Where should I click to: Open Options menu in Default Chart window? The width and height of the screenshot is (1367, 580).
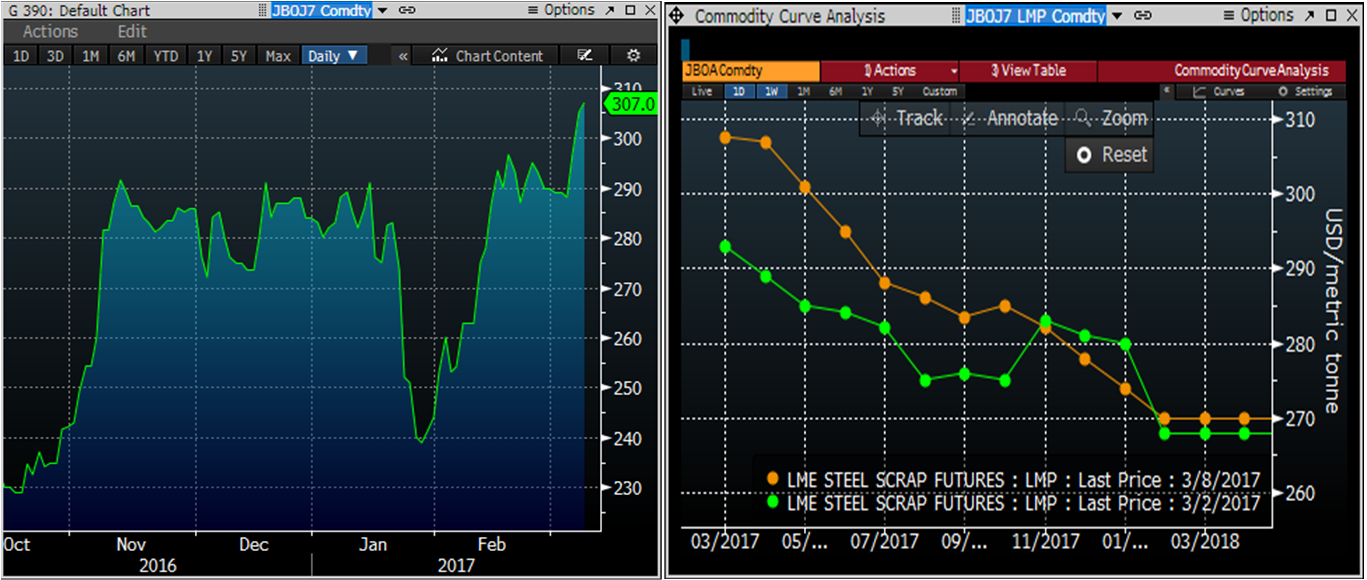(x=562, y=10)
